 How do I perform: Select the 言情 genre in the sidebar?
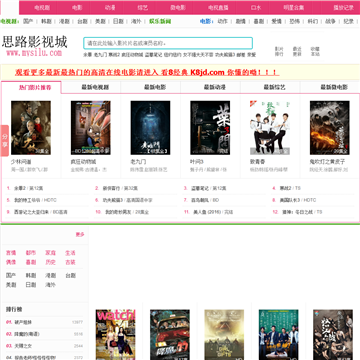pyautogui.click(x=11, y=253)
